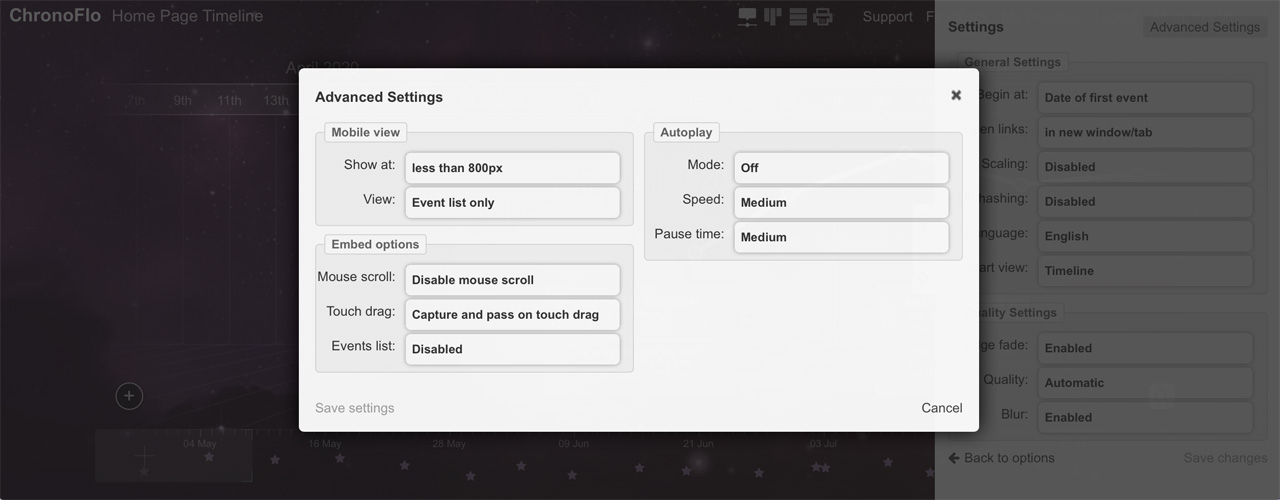Open the mobile View dropdown
Screen dimensions: 1280x500
(512, 202)
